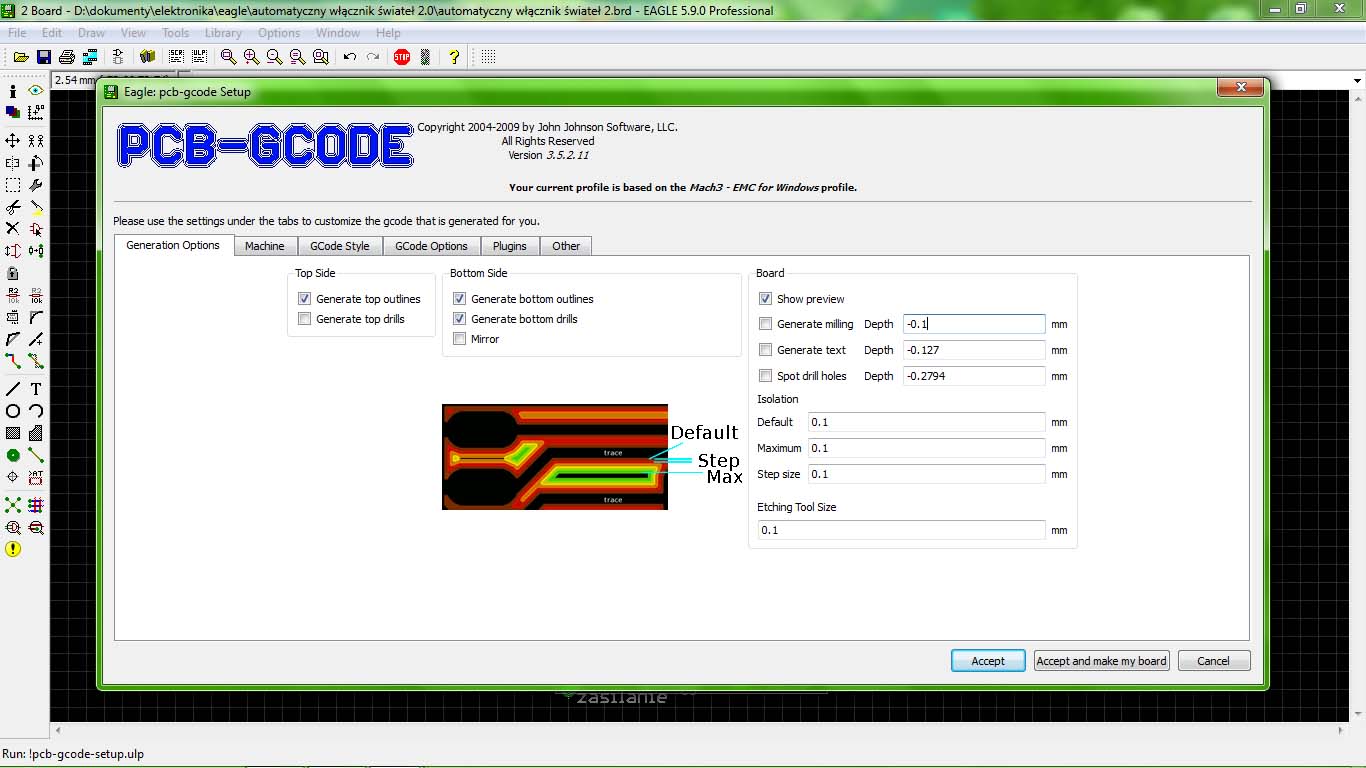Enable Spot drill holes checkbox
The height and width of the screenshot is (768, 1366).
coord(765,376)
